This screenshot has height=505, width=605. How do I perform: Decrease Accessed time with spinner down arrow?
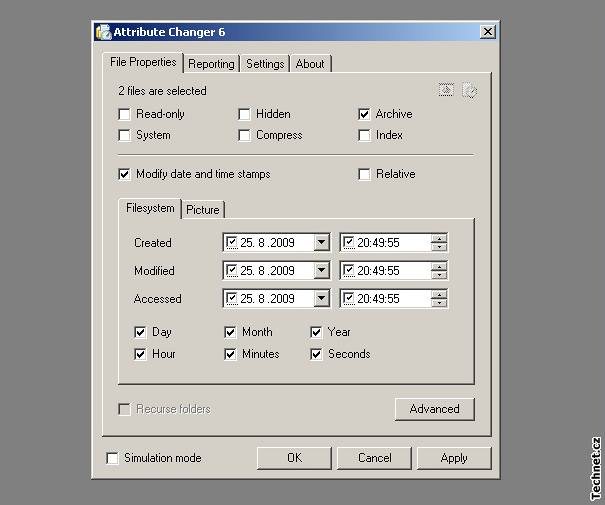(439, 303)
